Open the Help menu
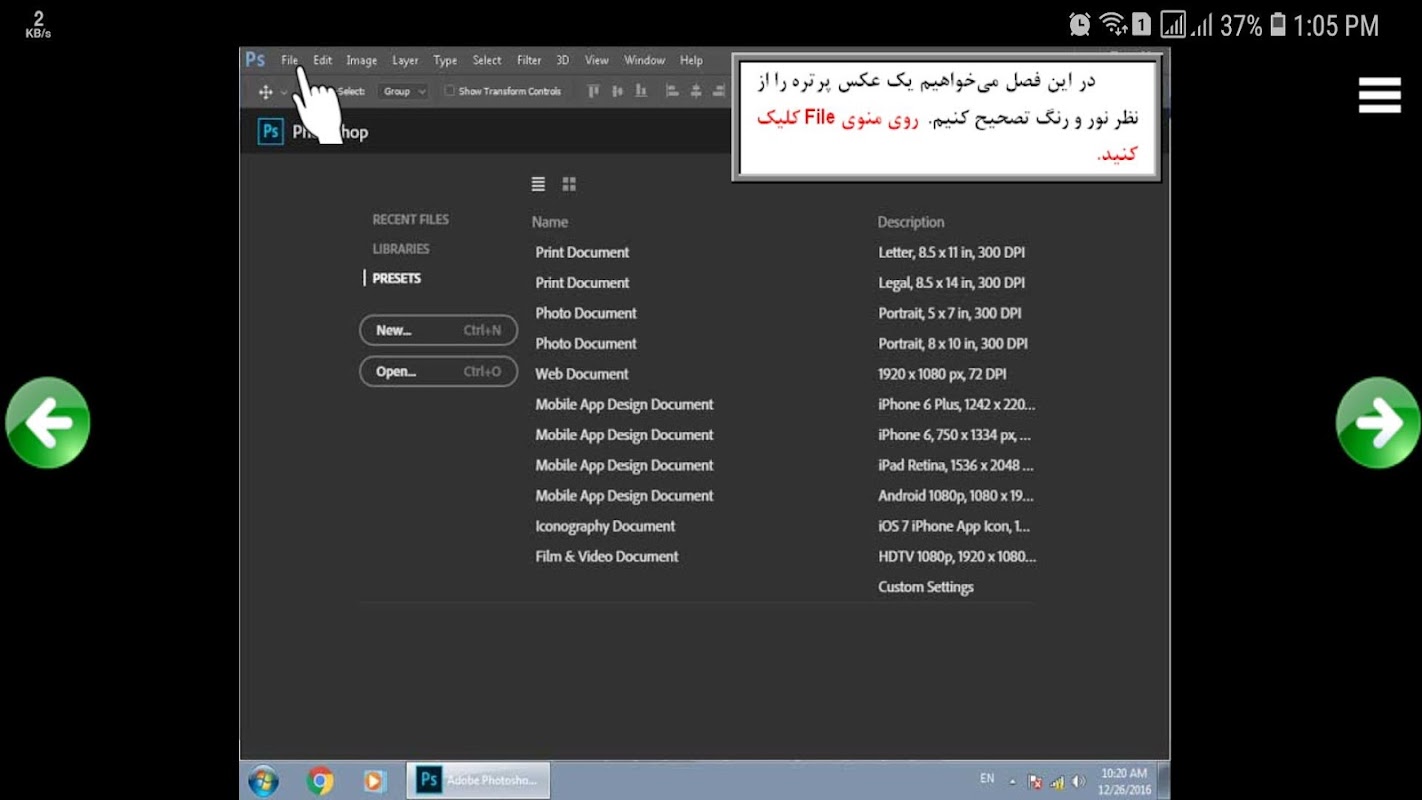Viewport: 1422px width, 800px height. click(691, 60)
